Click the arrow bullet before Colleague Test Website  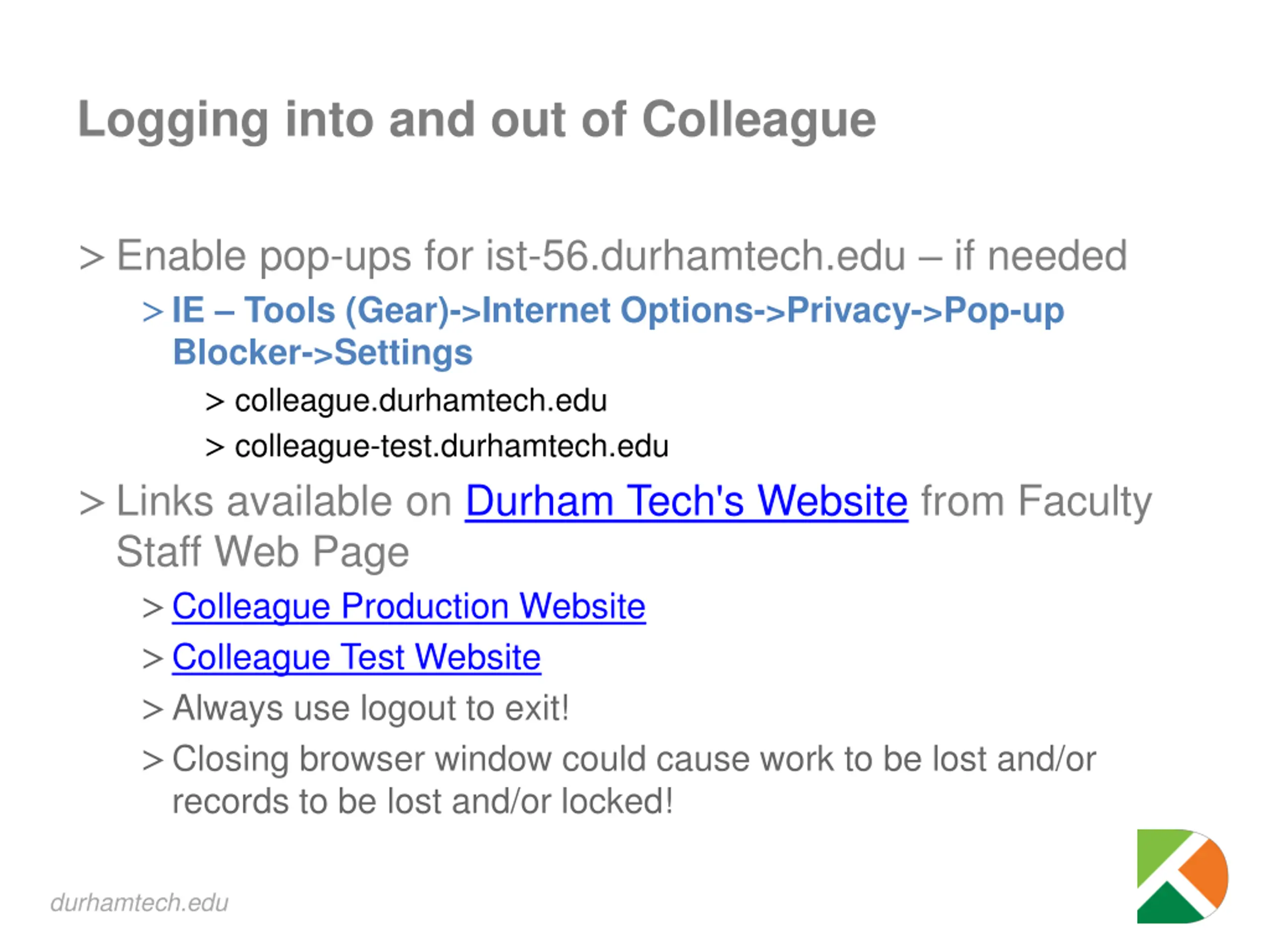(153, 659)
